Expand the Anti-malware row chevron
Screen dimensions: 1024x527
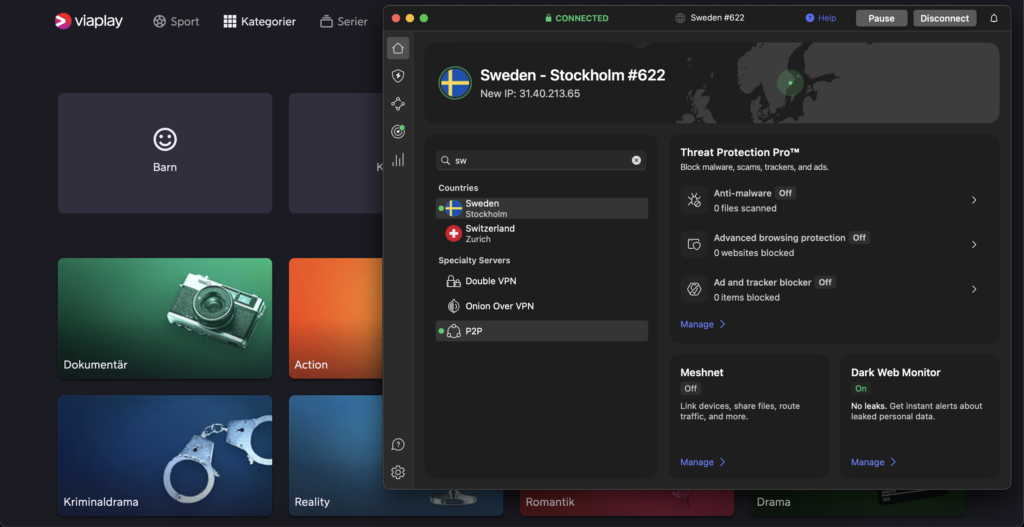point(974,200)
